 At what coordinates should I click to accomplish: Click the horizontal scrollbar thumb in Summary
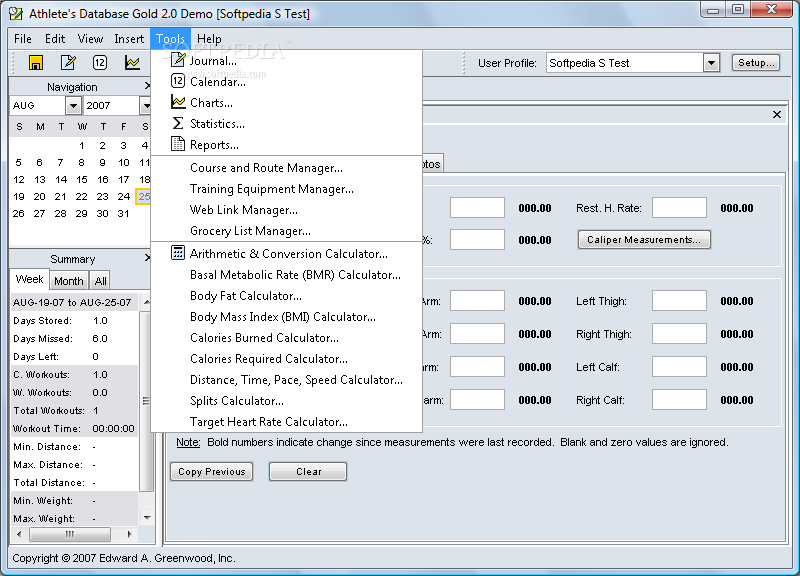click(70, 535)
